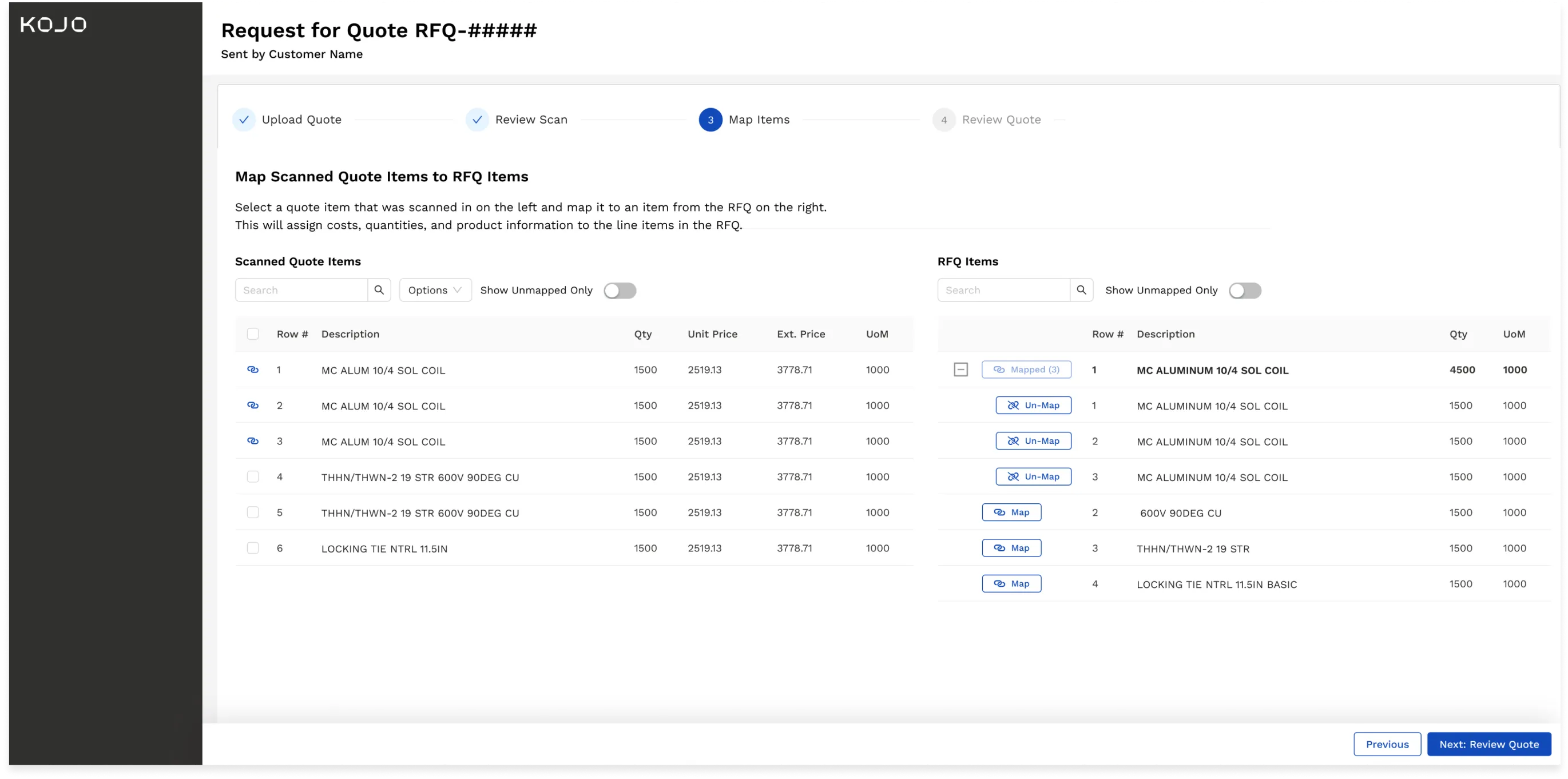Click Qty header in Scanned Quote Items table
Image resolution: width=1568 pixels, height=779 pixels.
(x=642, y=334)
